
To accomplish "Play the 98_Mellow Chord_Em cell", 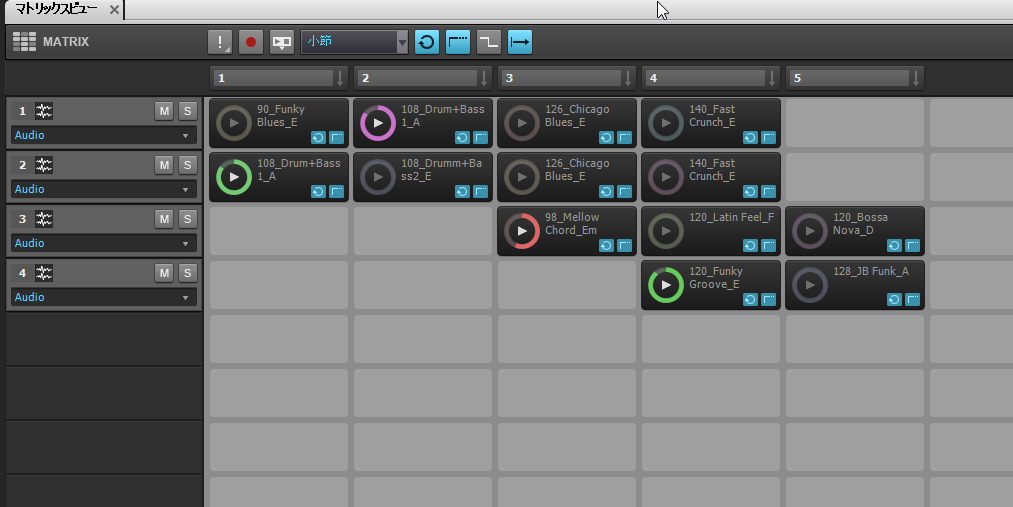I will [x=522, y=231].
